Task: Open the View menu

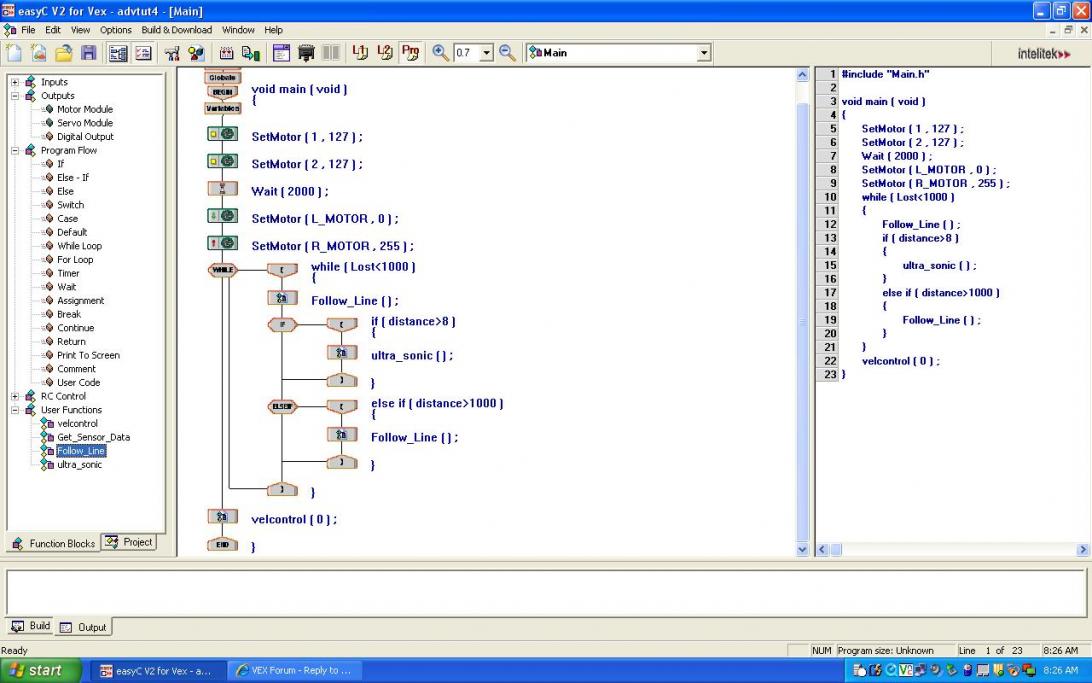Action: tap(80, 30)
